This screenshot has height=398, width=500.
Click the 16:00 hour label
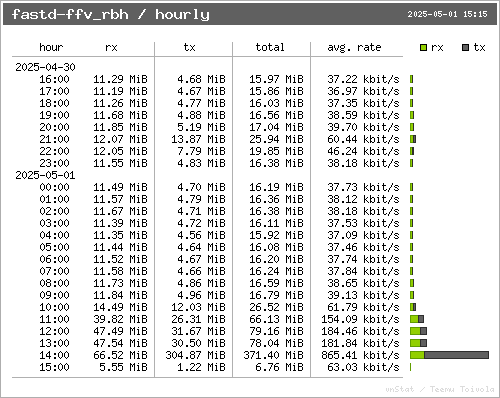pos(54,79)
